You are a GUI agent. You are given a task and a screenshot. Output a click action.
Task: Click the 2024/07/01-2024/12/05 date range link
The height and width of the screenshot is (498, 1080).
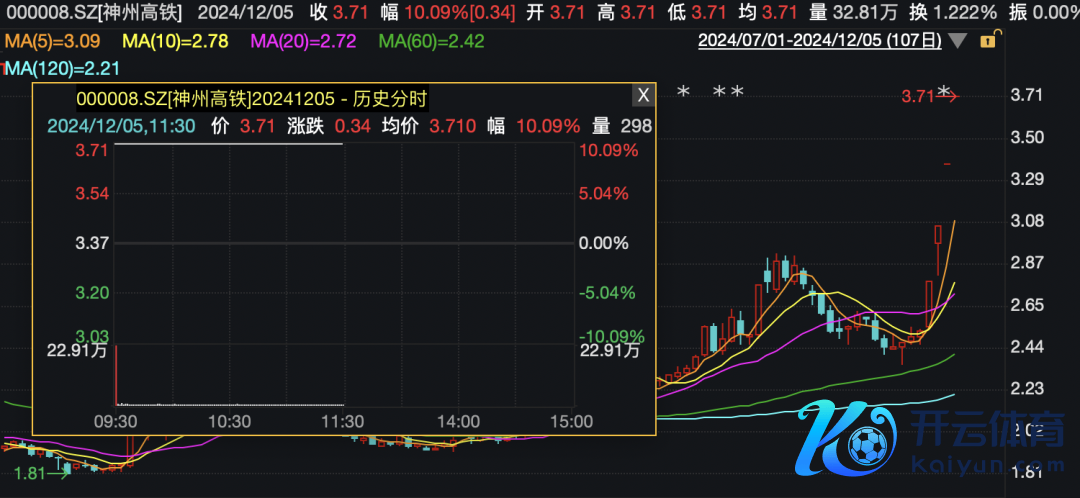pyautogui.click(x=819, y=41)
